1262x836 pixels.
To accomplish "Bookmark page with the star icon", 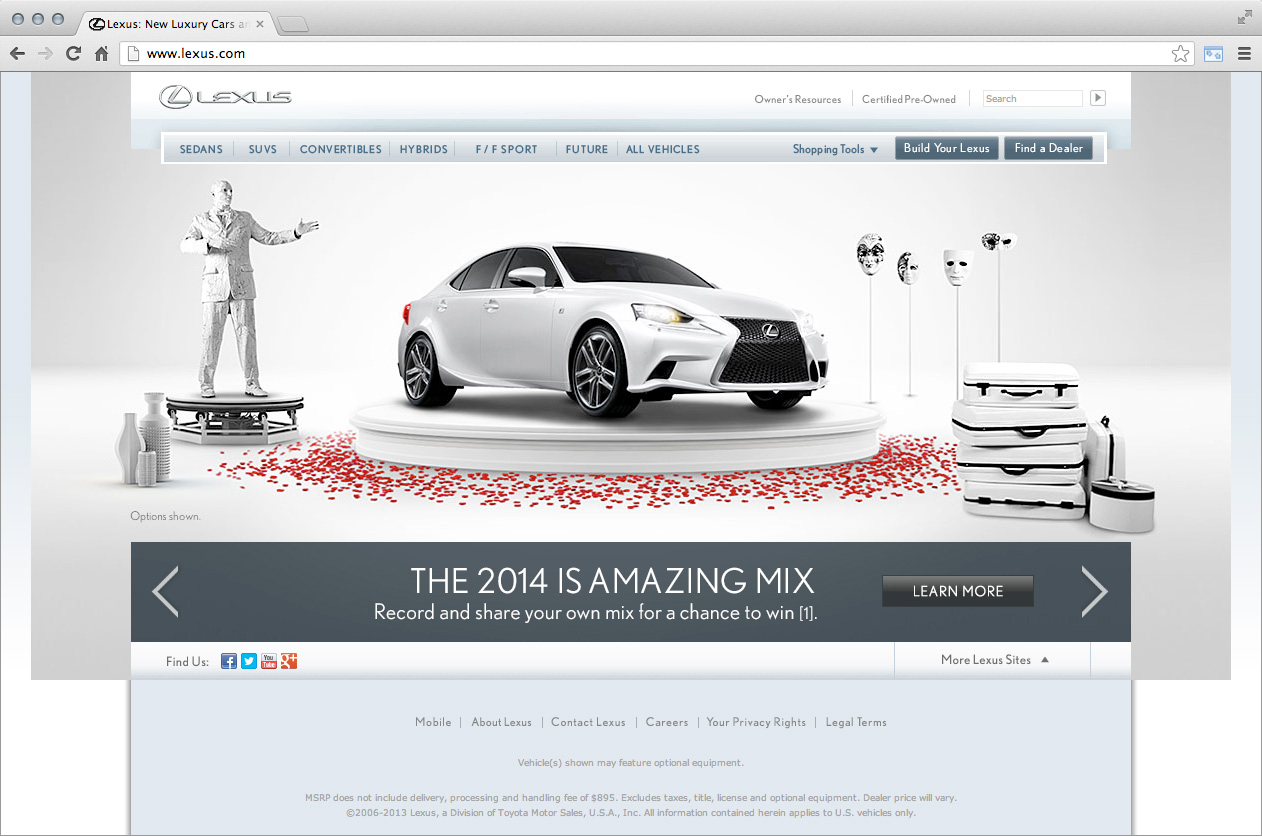I will click(x=1181, y=54).
